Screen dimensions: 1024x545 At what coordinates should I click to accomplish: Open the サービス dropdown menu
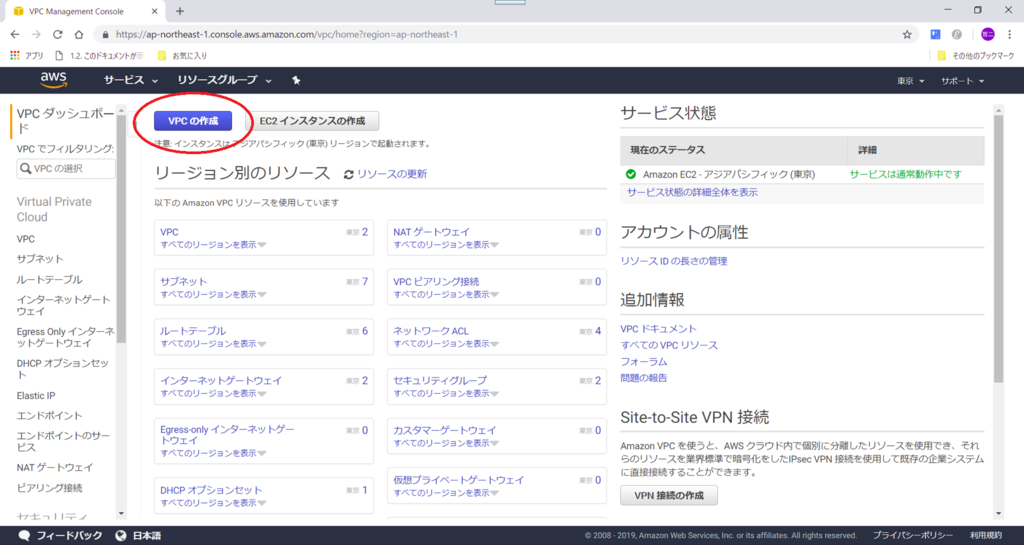point(131,80)
